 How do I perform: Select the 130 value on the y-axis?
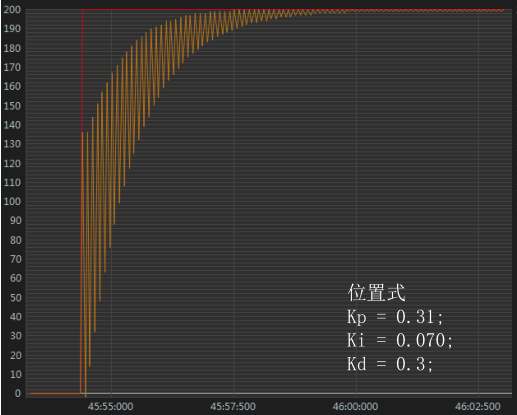click(x=12, y=144)
